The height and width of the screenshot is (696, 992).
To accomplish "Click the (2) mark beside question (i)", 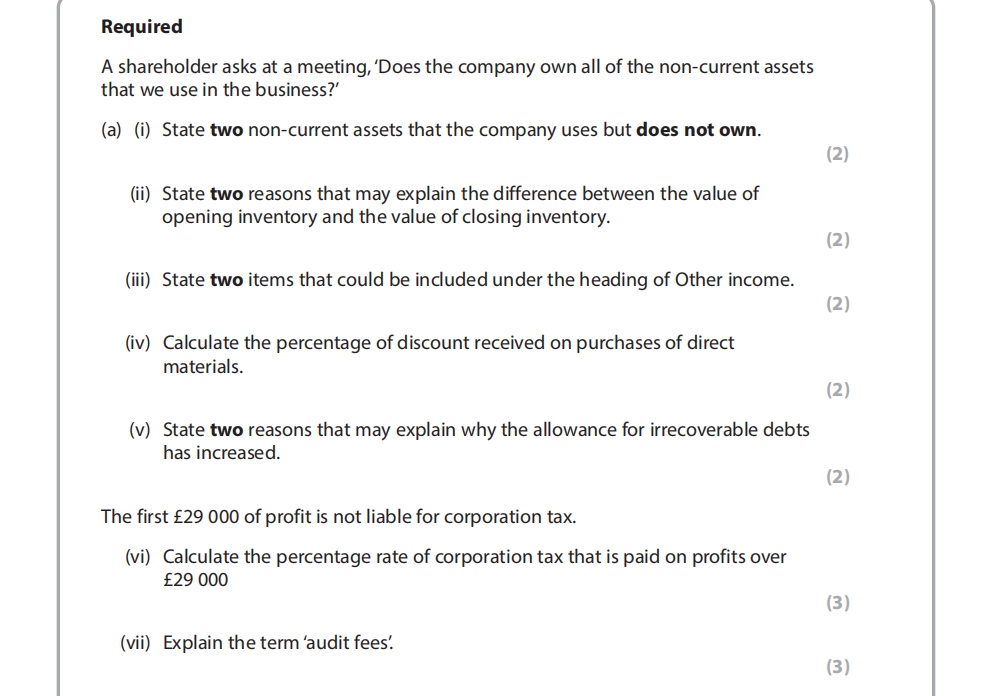I will (837, 154).
